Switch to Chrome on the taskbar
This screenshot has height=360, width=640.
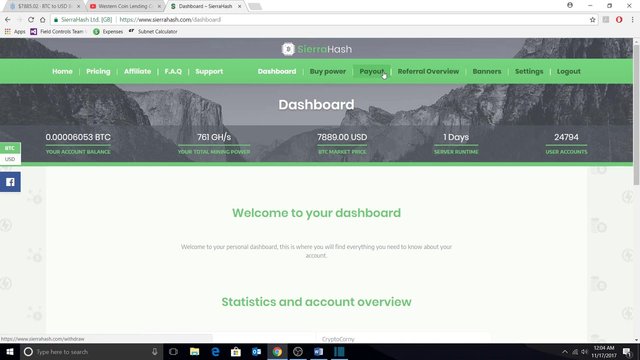pos(277,351)
